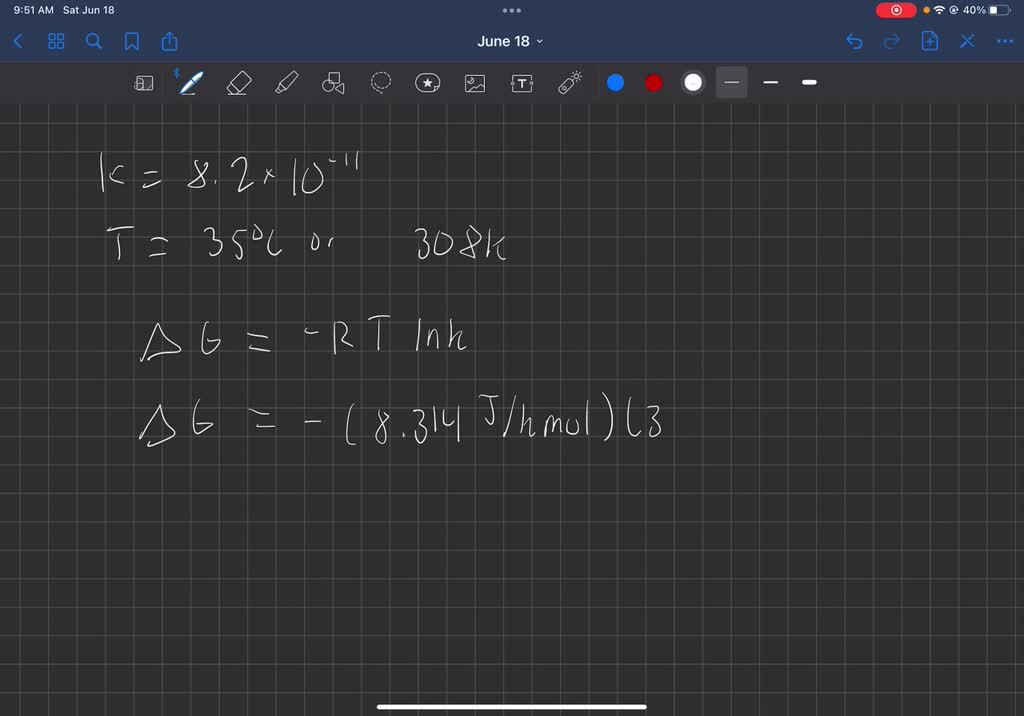Select the Lasso tool
Image resolution: width=1024 pixels, height=716 pixels.
coord(381,82)
